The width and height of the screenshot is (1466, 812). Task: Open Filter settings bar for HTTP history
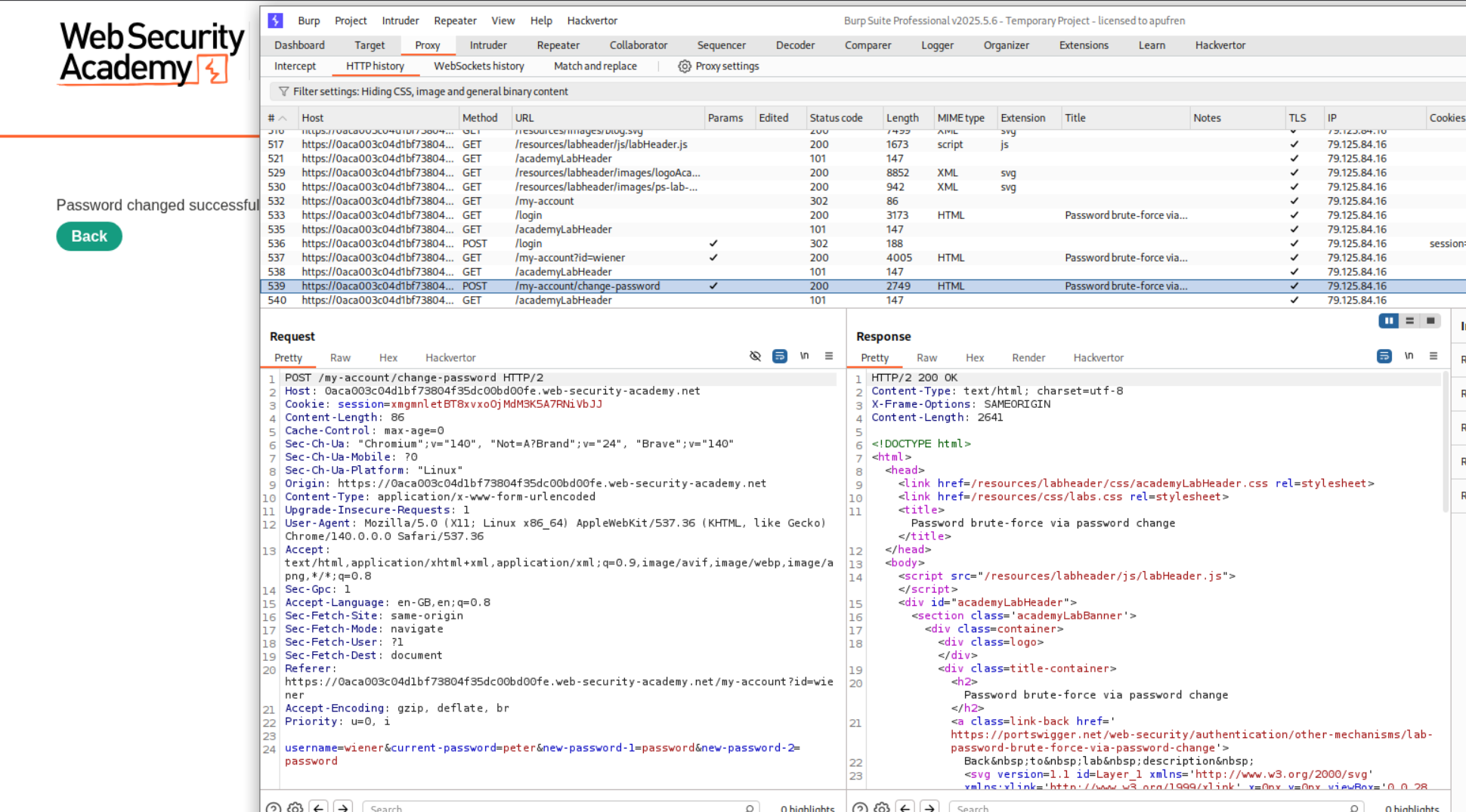(x=430, y=91)
